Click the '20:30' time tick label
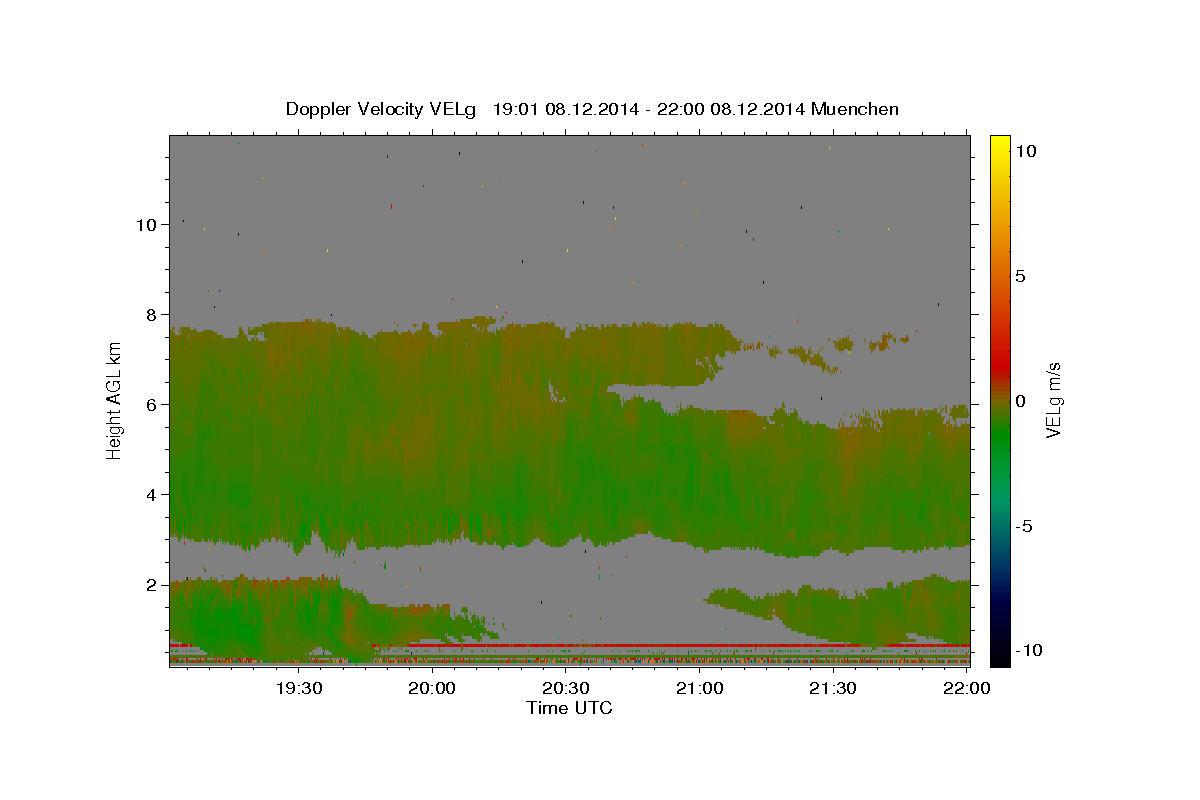1200x800 pixels. tap(566, 689)
